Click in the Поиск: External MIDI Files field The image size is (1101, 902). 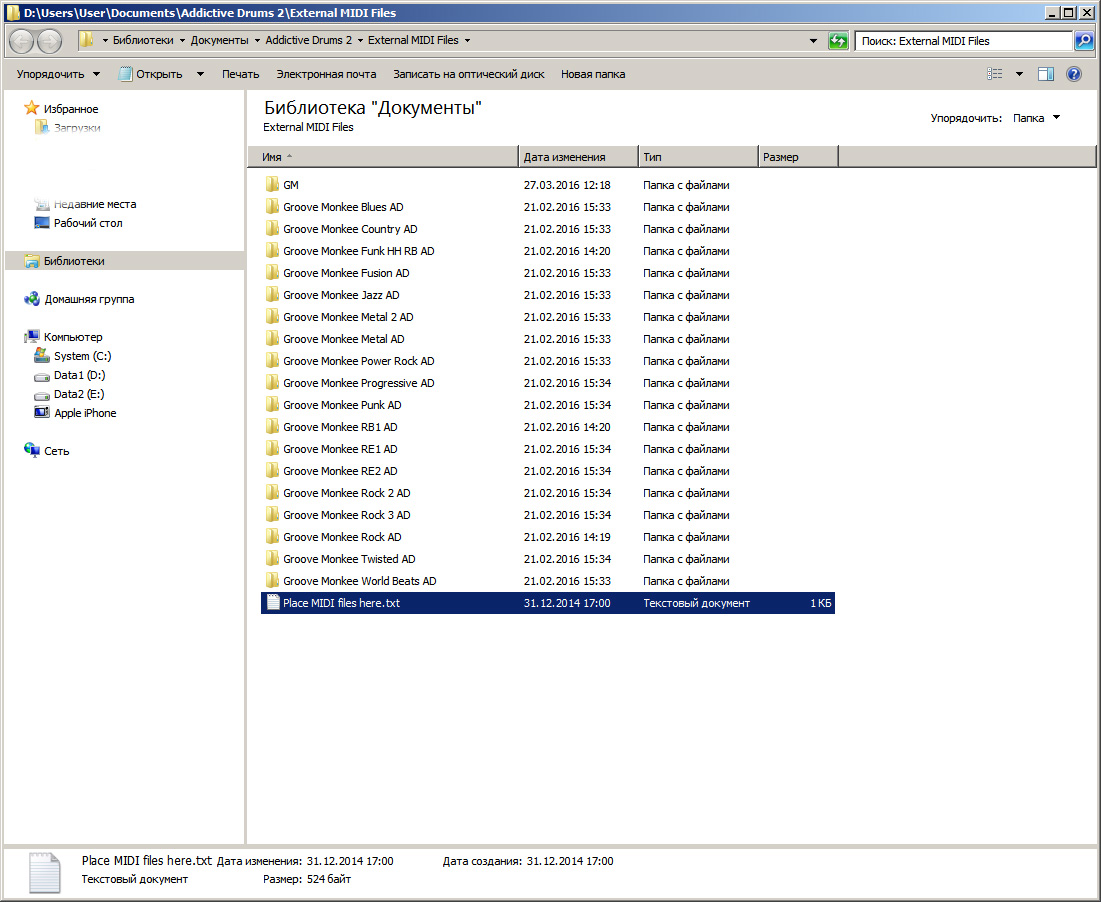pyautogui.click(x=963, y=41)
